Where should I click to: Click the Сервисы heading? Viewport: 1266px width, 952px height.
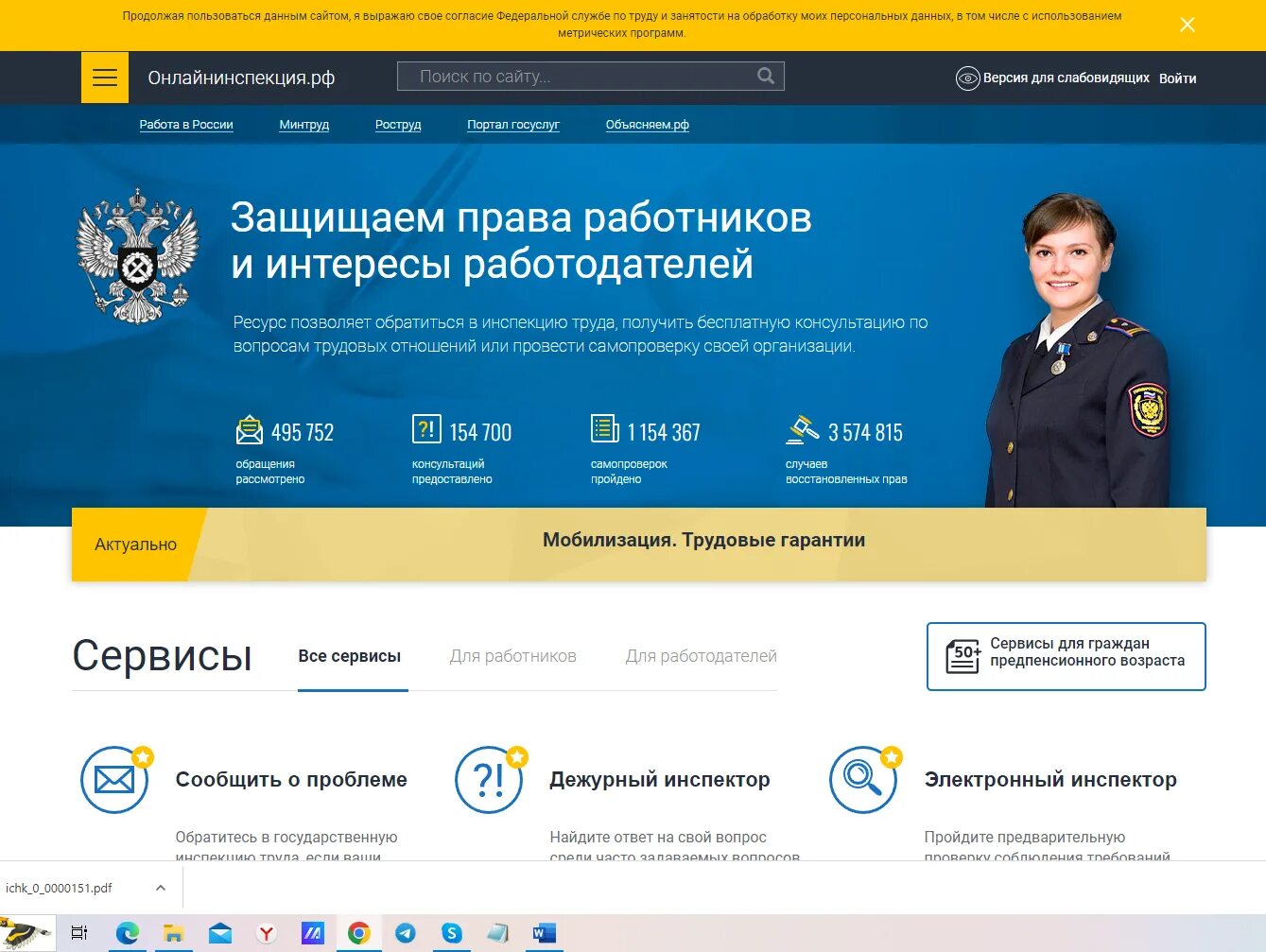pos(163,655)
